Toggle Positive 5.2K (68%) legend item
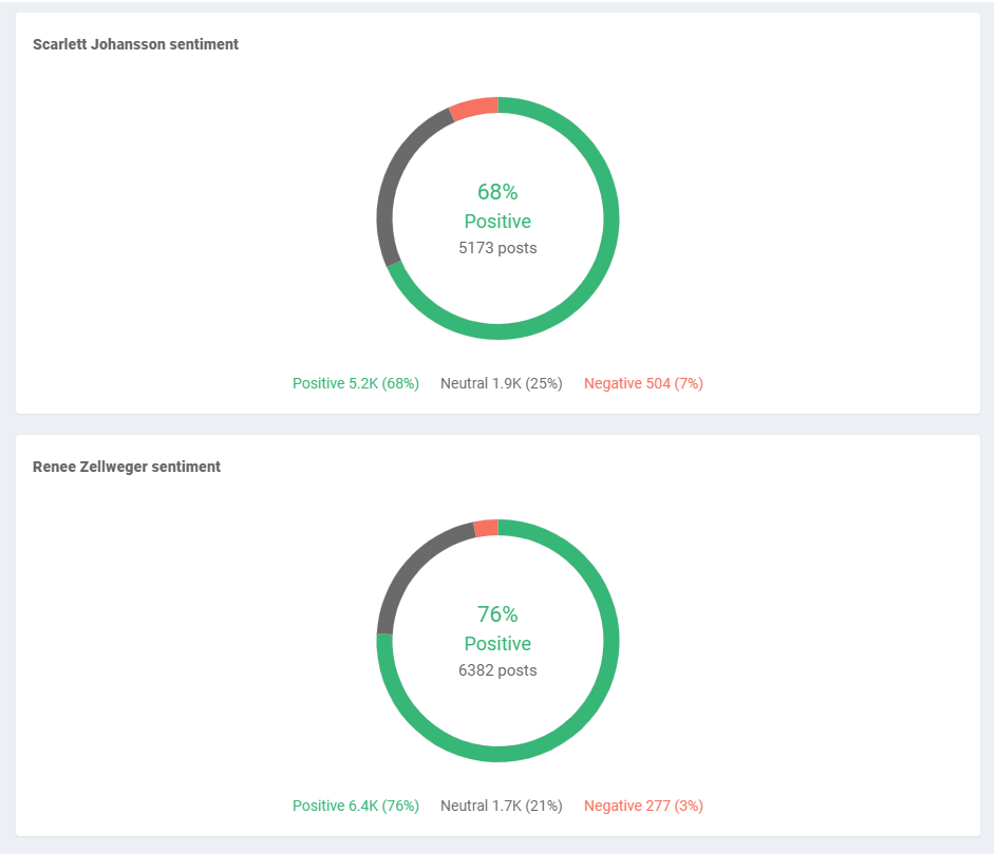This screenshot has width=994, height=854. coord(355,383)
